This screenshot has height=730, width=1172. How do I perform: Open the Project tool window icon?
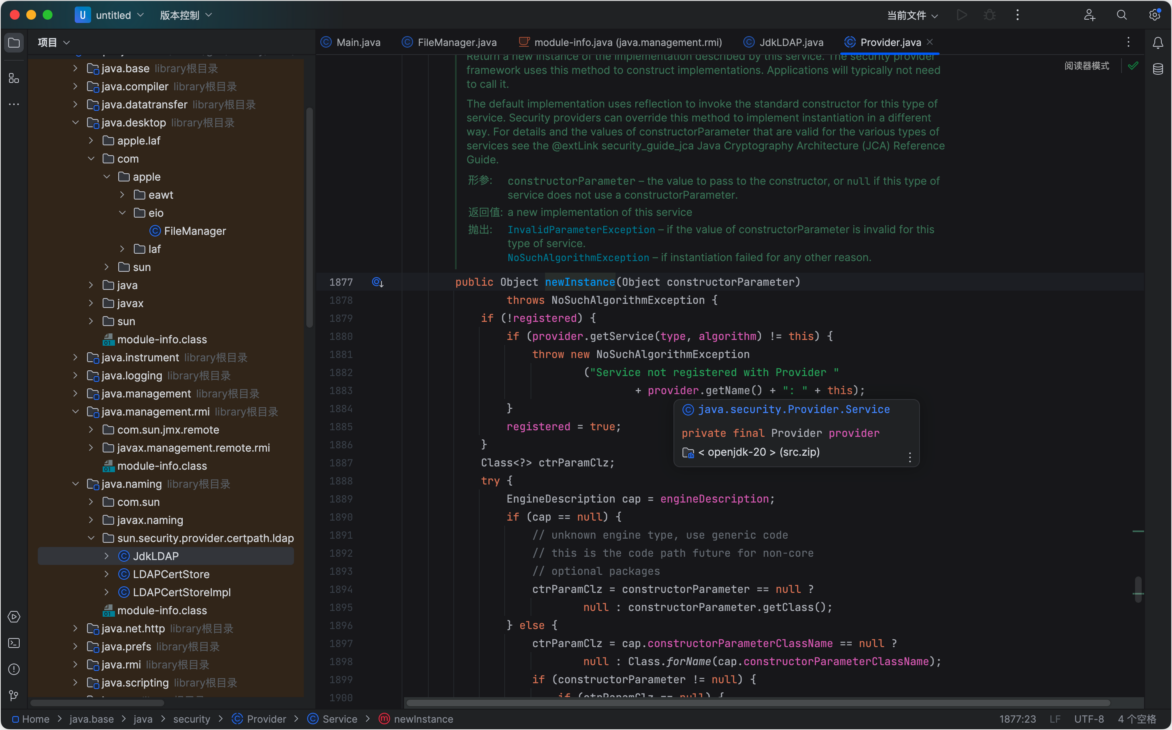[x=13, y=43]
